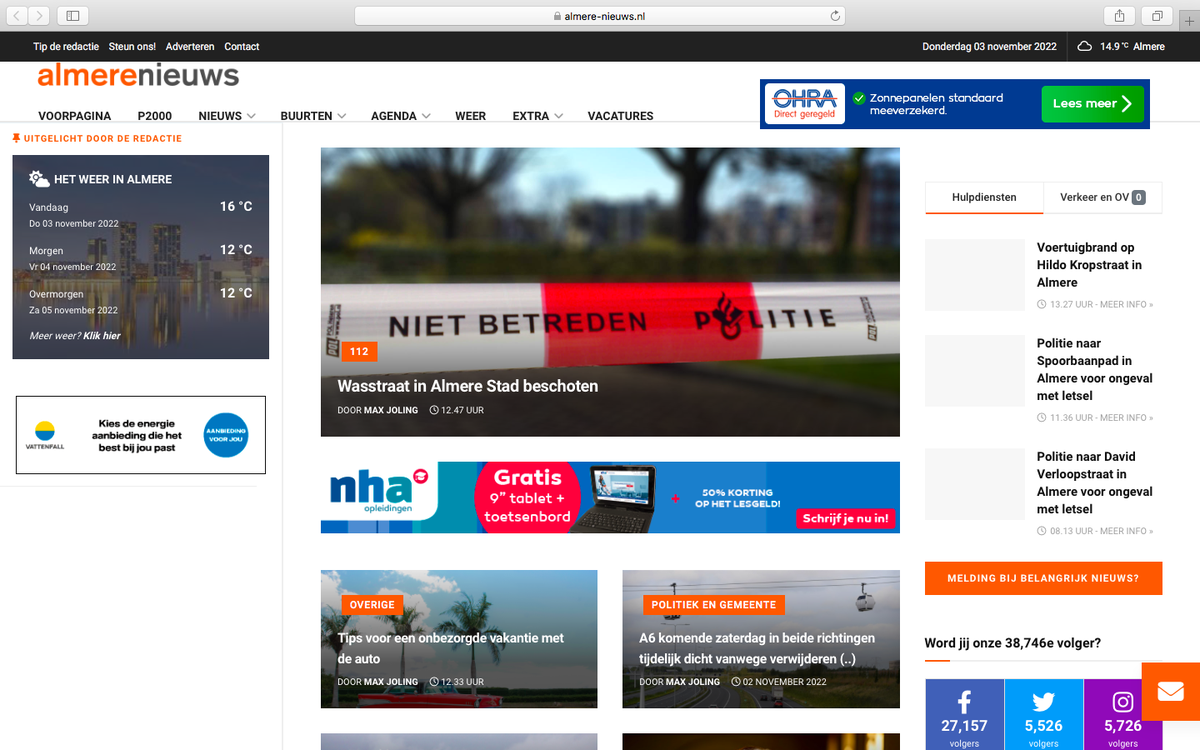Open Twitter followers tile
The width and height of the screenshot is (1200, 750).
(1043, 714)
